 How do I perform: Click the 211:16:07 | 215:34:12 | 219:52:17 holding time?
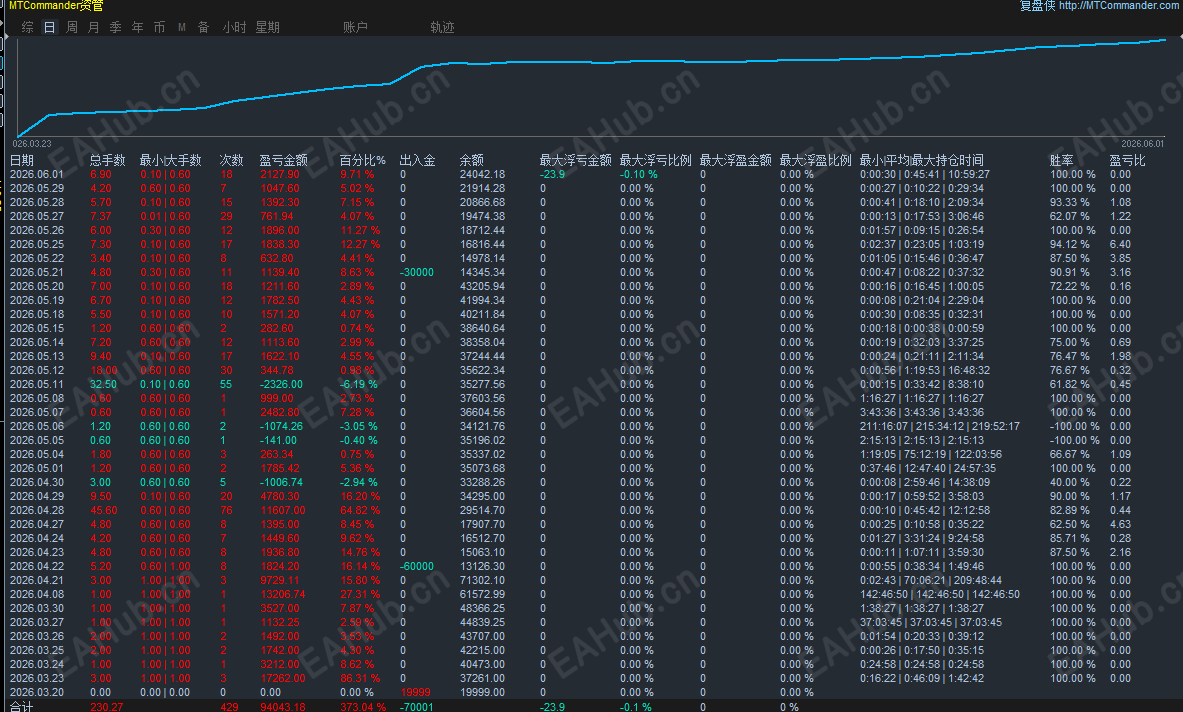tap(939, 426)
